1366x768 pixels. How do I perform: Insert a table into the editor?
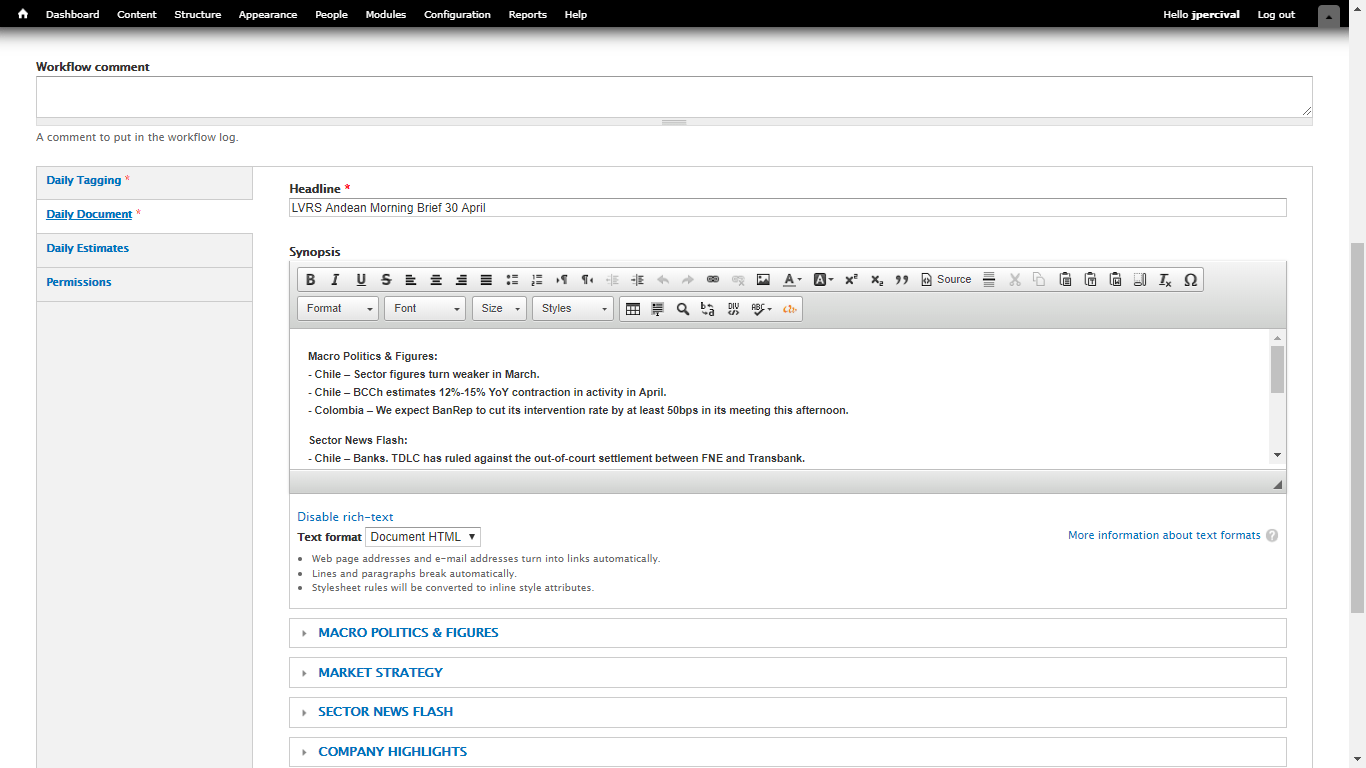click(x=633, y=309)
